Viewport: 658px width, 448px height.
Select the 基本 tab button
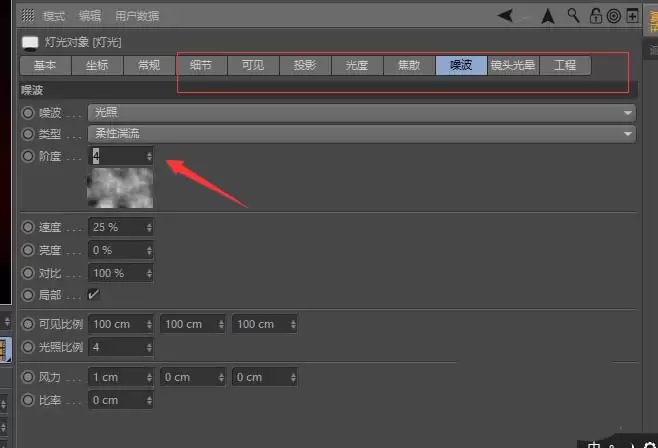tap(45, 65)
